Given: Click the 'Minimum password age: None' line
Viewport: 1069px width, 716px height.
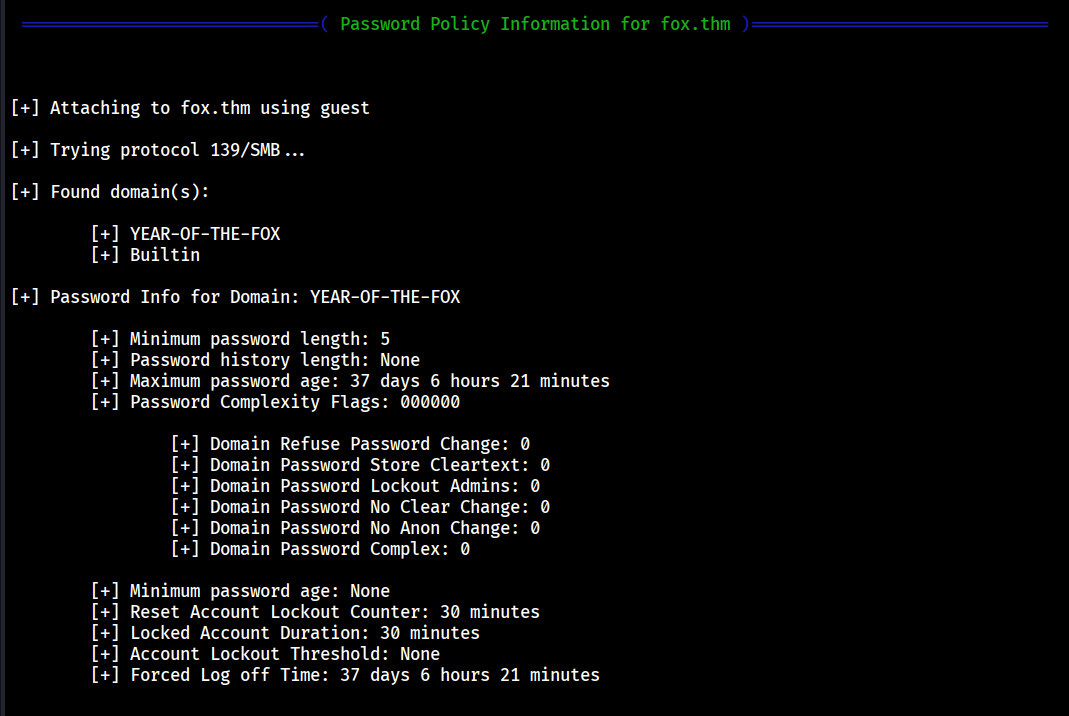Looking at the screenshot, I should [x=240, y=591].
